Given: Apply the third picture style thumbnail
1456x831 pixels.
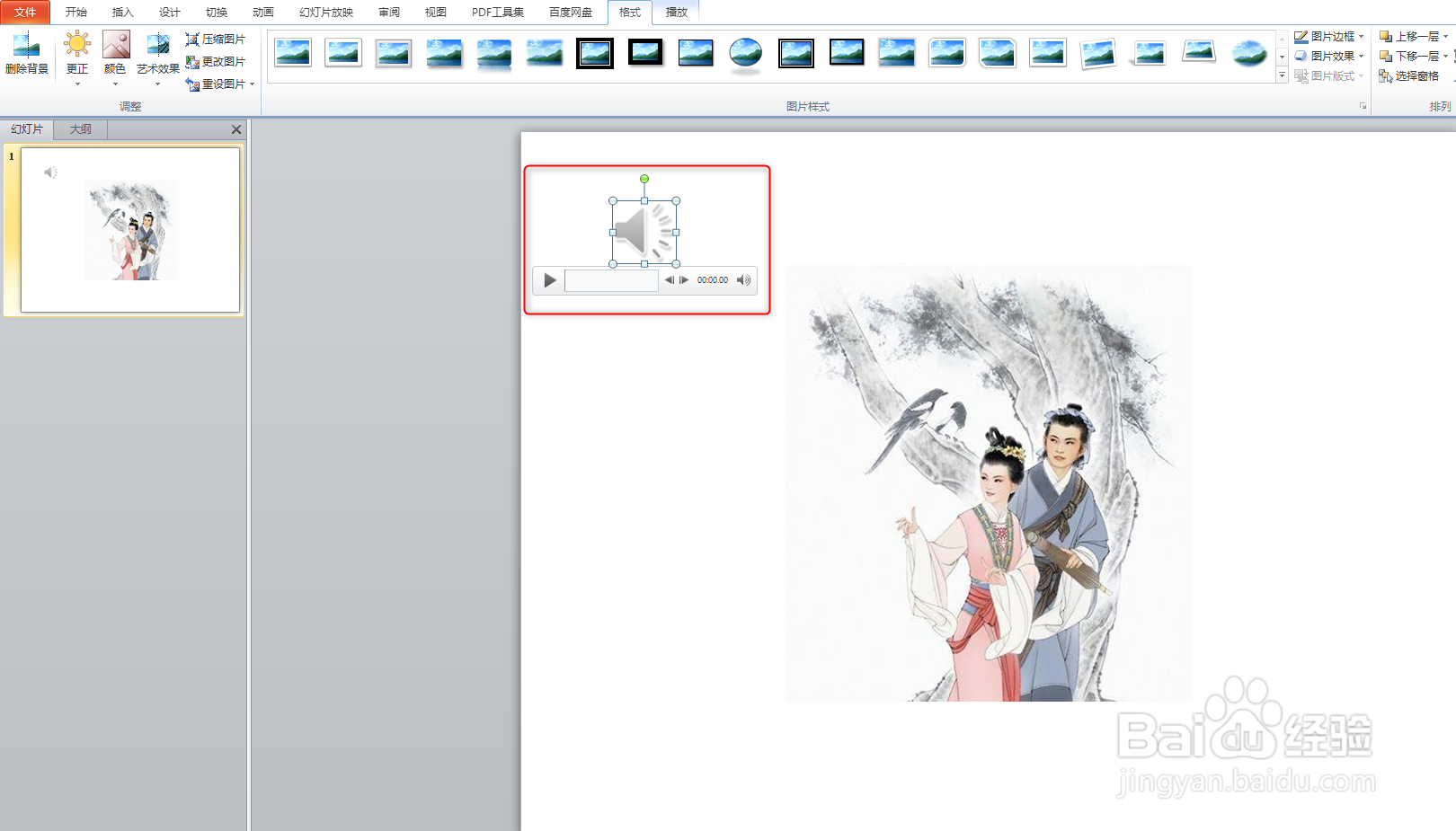Looking at the screenshot, I should coord(394,53).
